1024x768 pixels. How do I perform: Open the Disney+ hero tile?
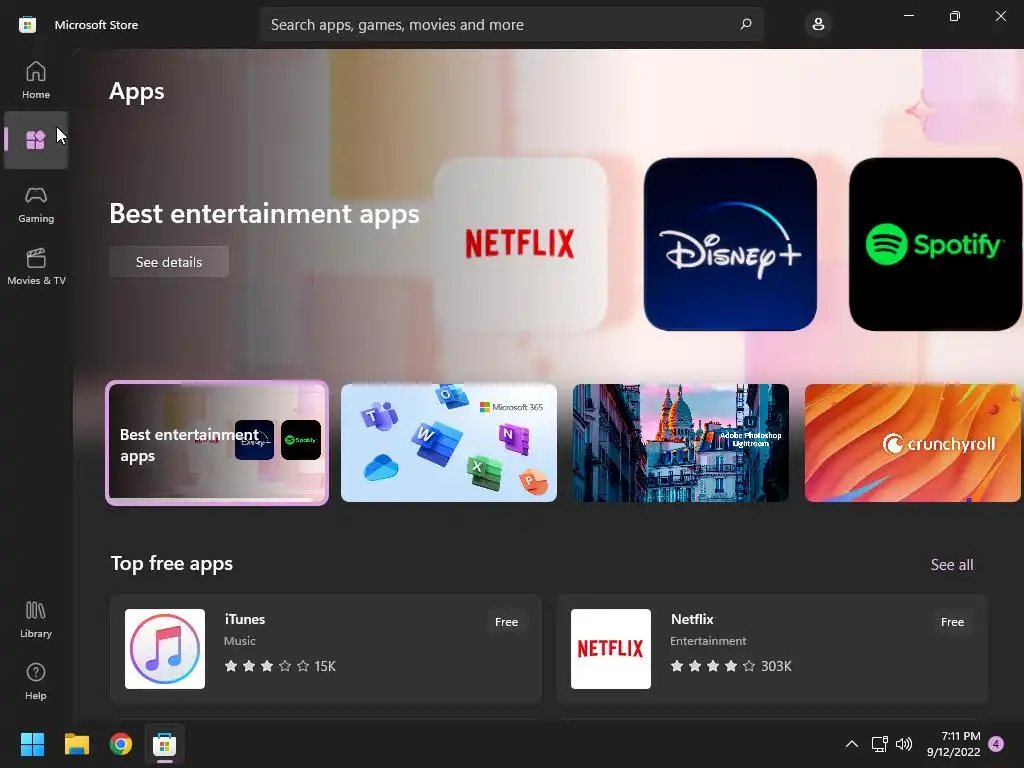(x=730, y=244)
